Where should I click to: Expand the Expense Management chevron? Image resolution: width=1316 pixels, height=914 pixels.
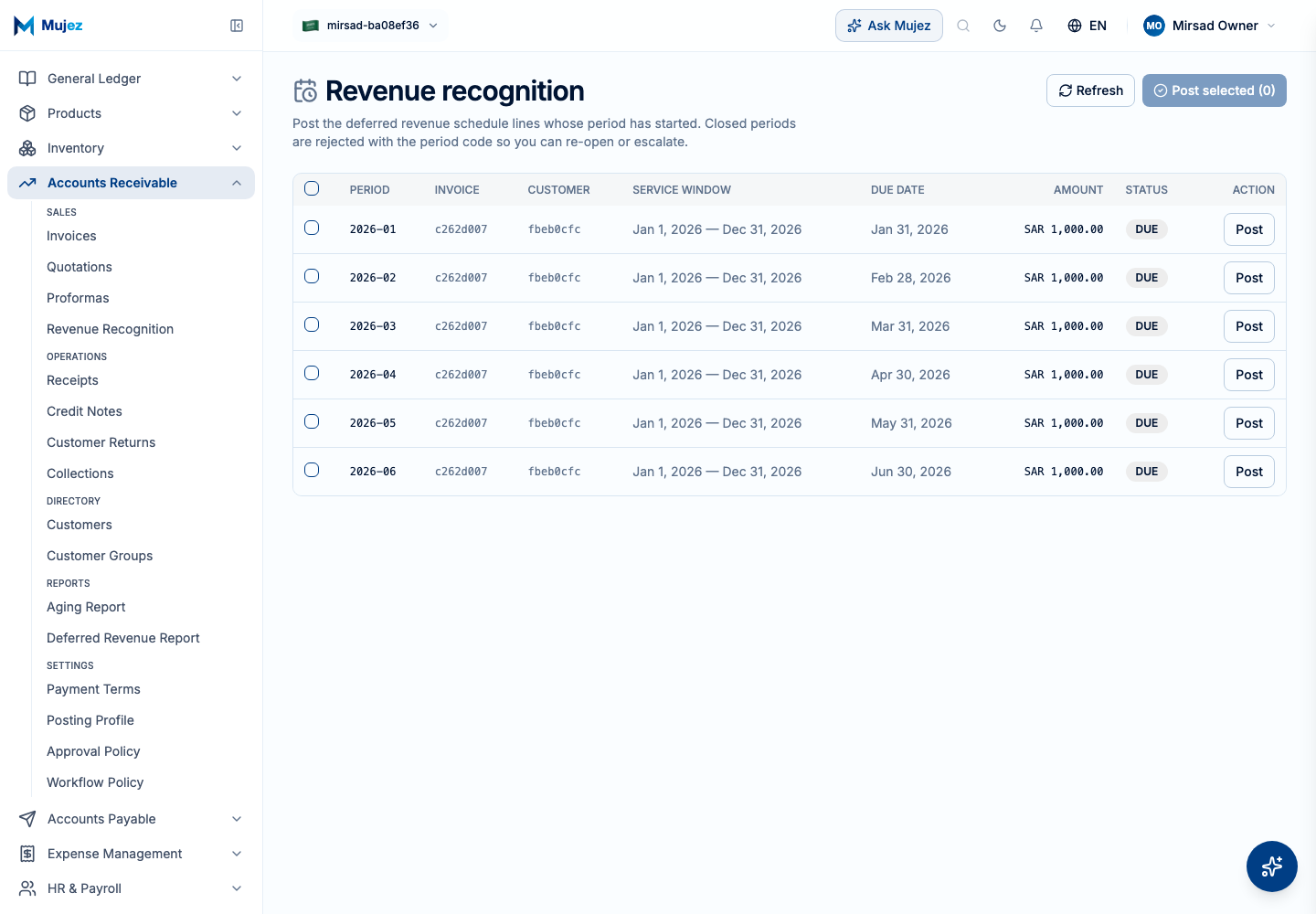click(237, 854)
